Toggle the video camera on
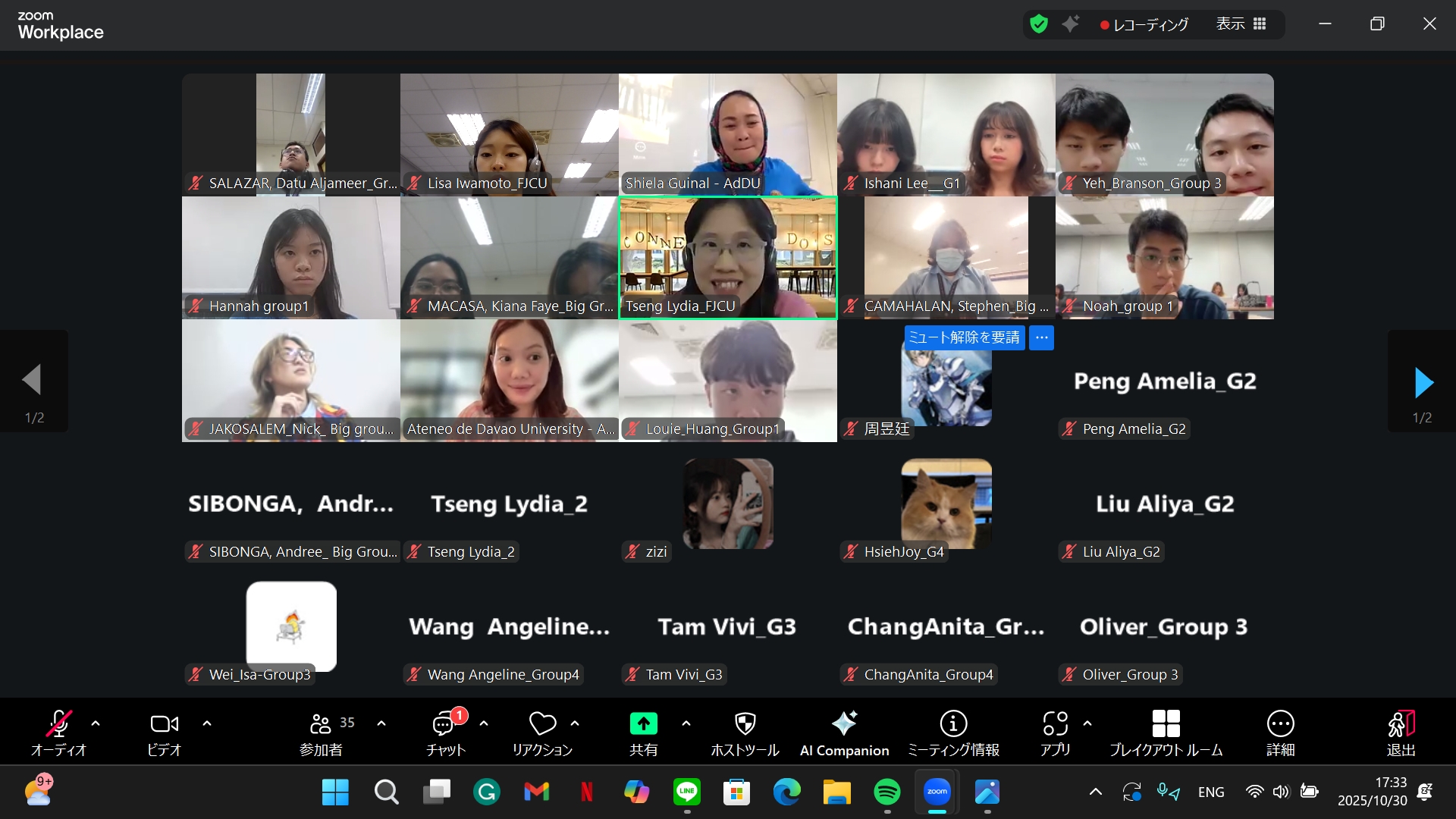Viewport: 1456px width, 819px height. coord(164,725)
